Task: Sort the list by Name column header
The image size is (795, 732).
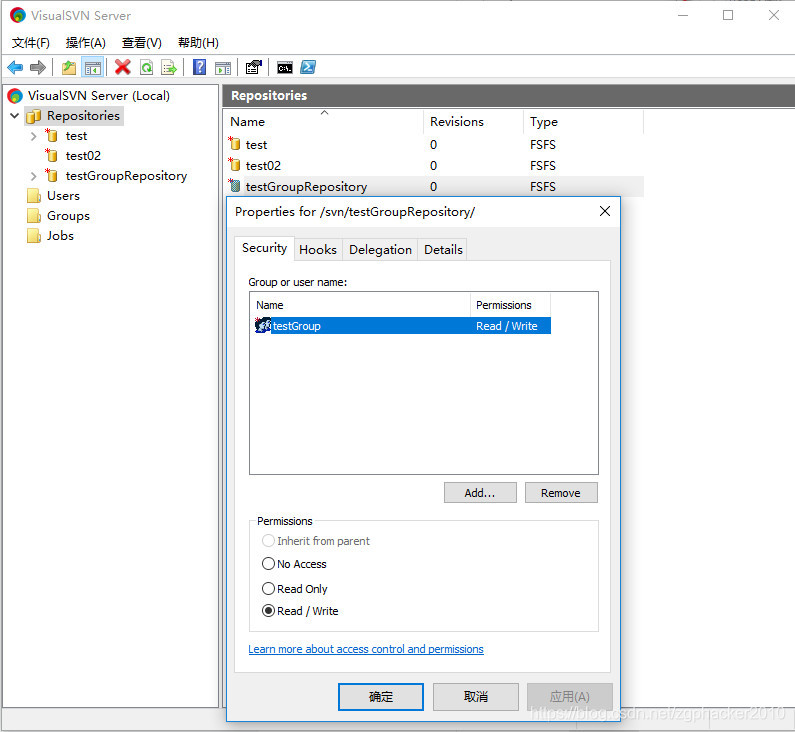Action: pos(323,122)
